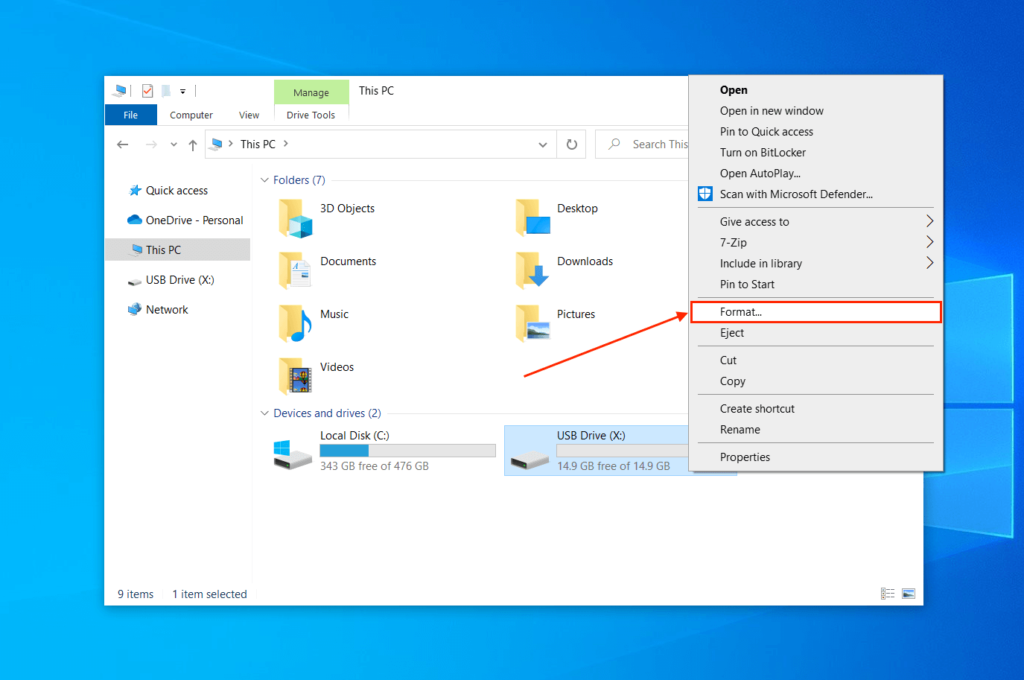The height and width of the screenshot is (680, 1024).
Task: Open Properties for the USB drive
Action: pyautogui.click(x=745, y=457)
